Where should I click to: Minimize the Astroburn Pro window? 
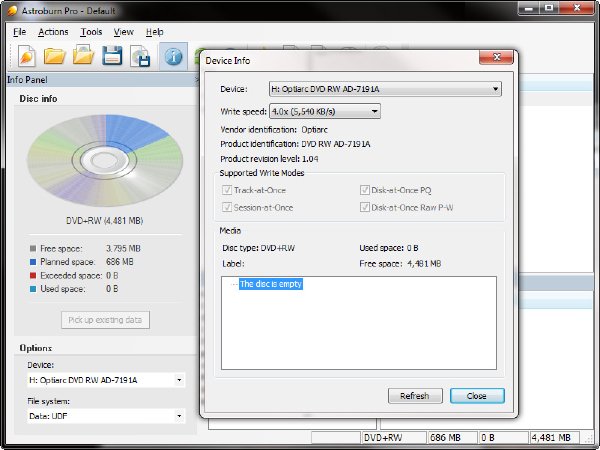(529, 9)
